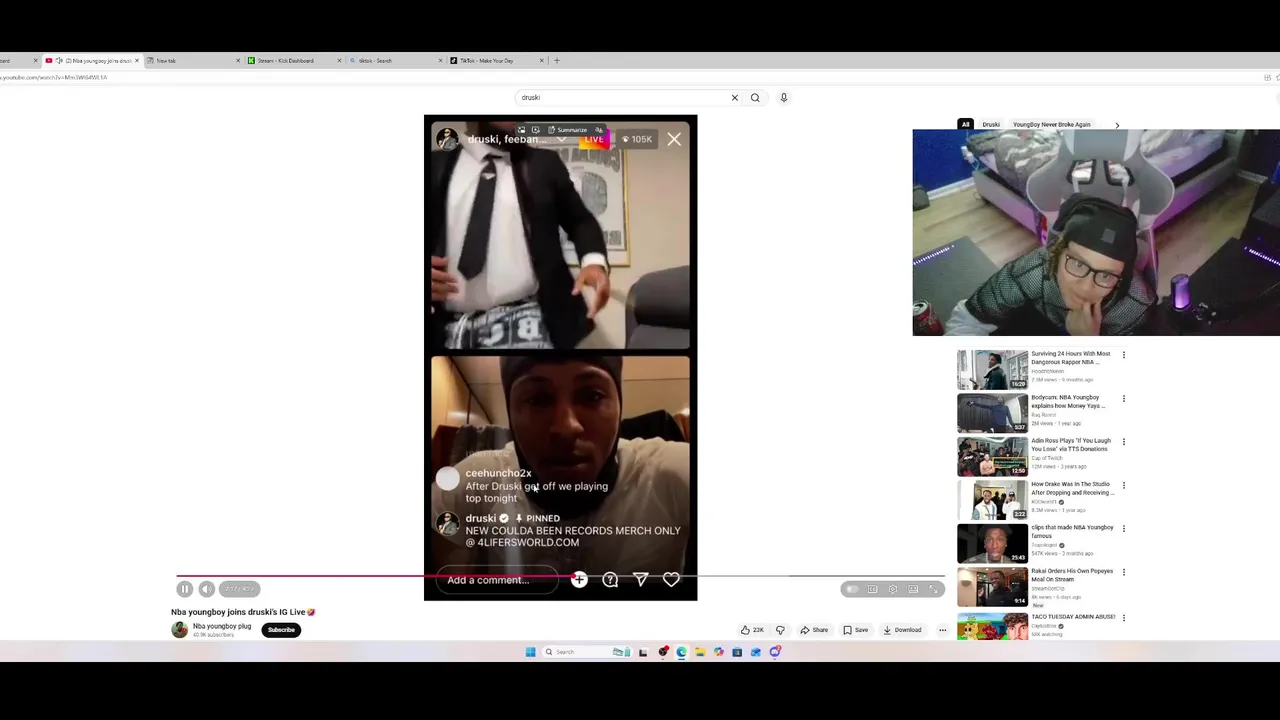
Task: Open the player settings gear
Action: click(x=893, y=589)
